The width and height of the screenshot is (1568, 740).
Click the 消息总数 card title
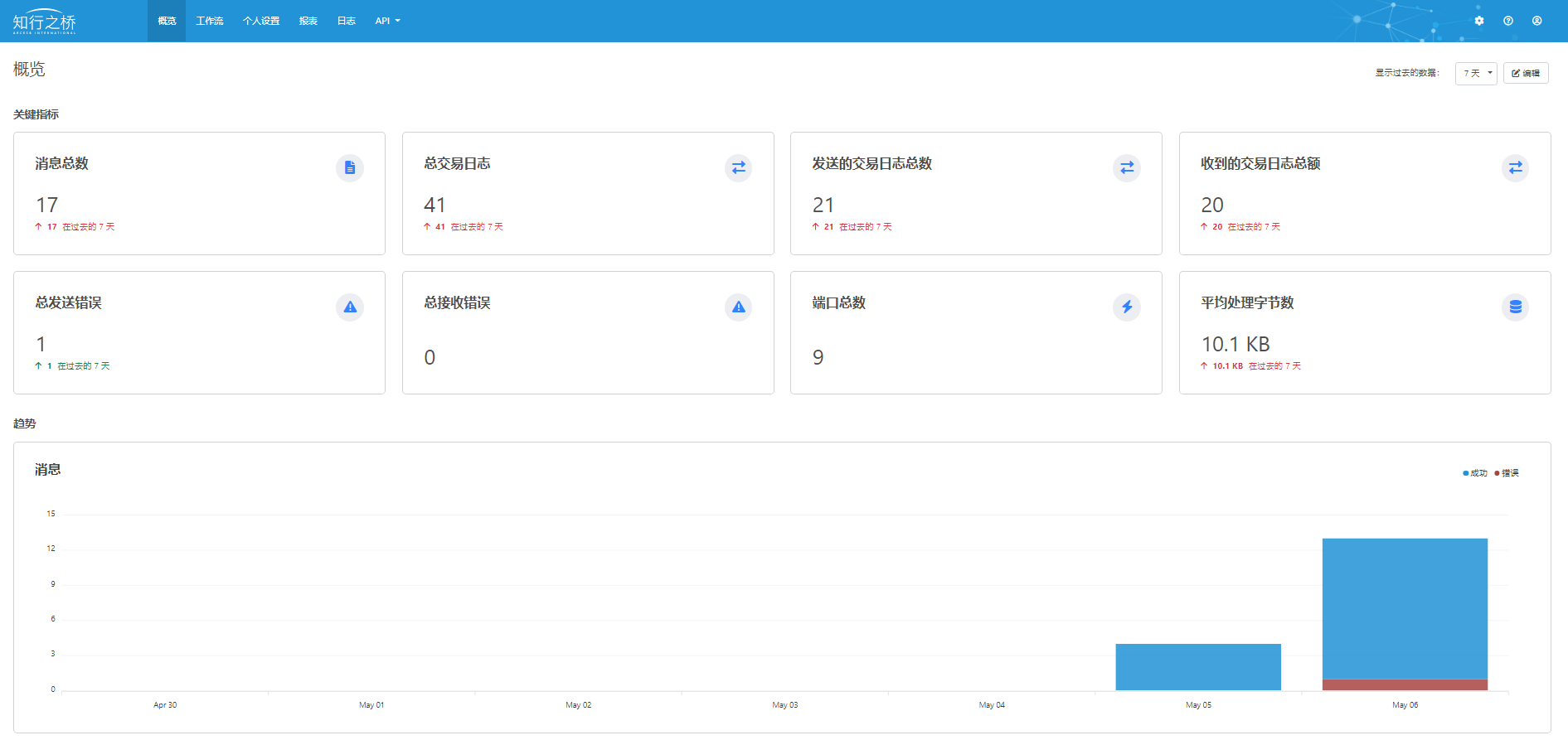point(61,164)
